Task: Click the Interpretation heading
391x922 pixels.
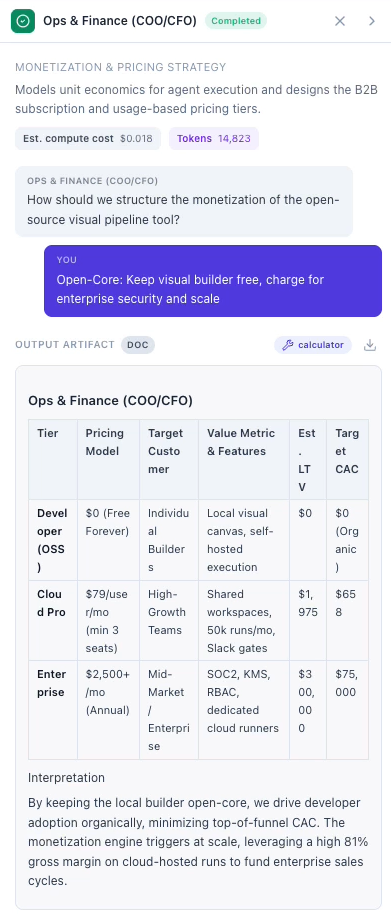Action: [66, 777]
